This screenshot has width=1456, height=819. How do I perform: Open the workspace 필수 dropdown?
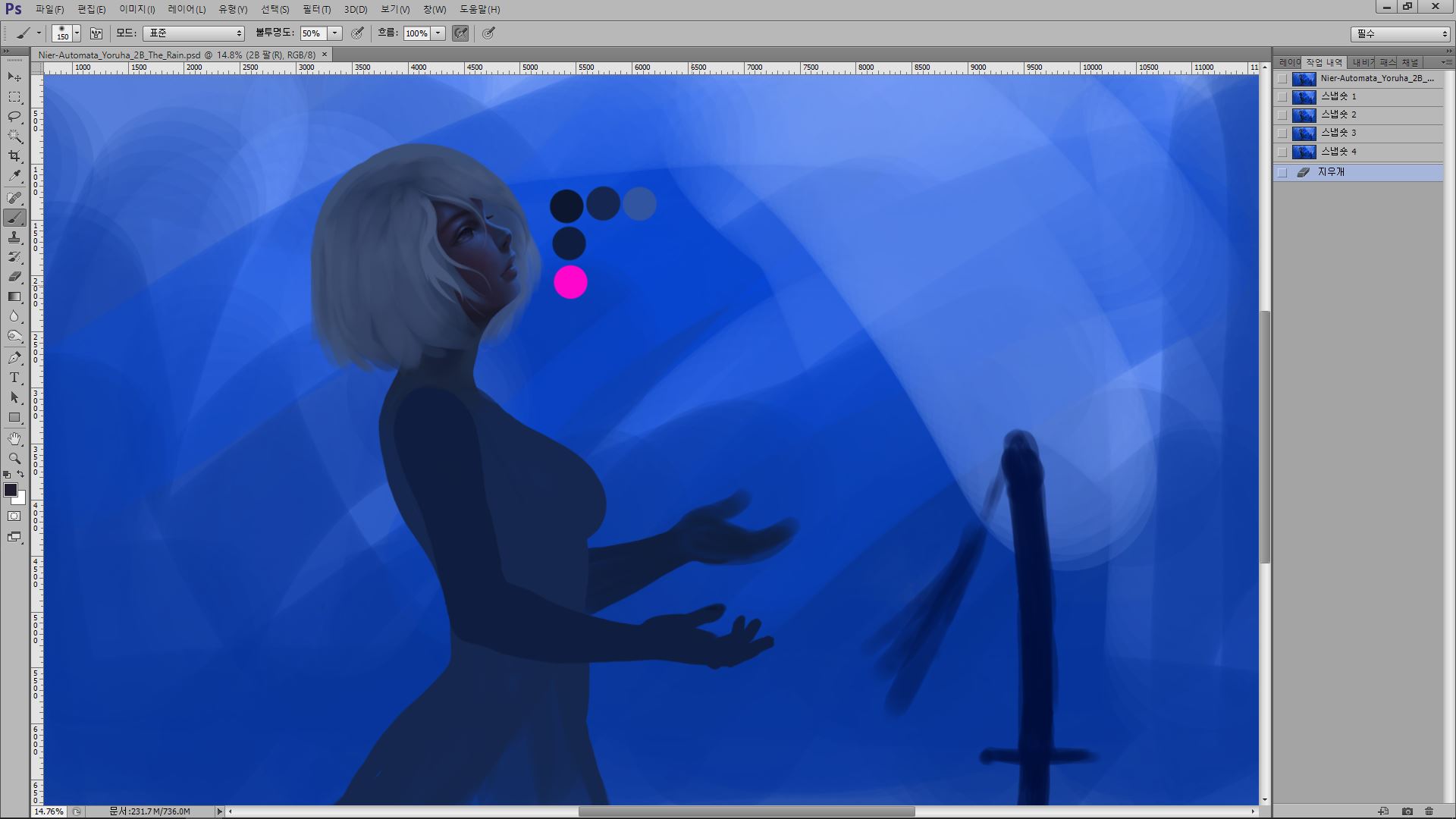(x=1400, y=33)
